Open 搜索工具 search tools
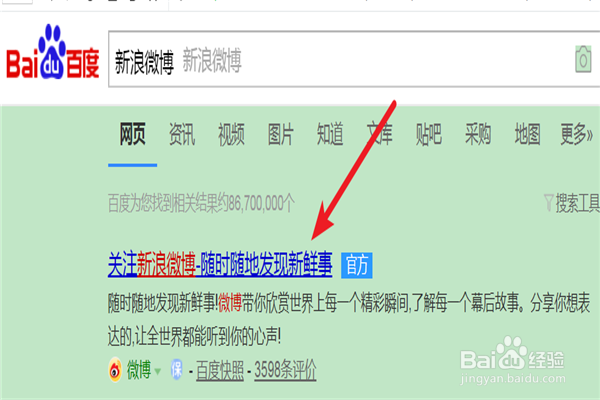Screen dimensions: 600x400 point(577,203)
